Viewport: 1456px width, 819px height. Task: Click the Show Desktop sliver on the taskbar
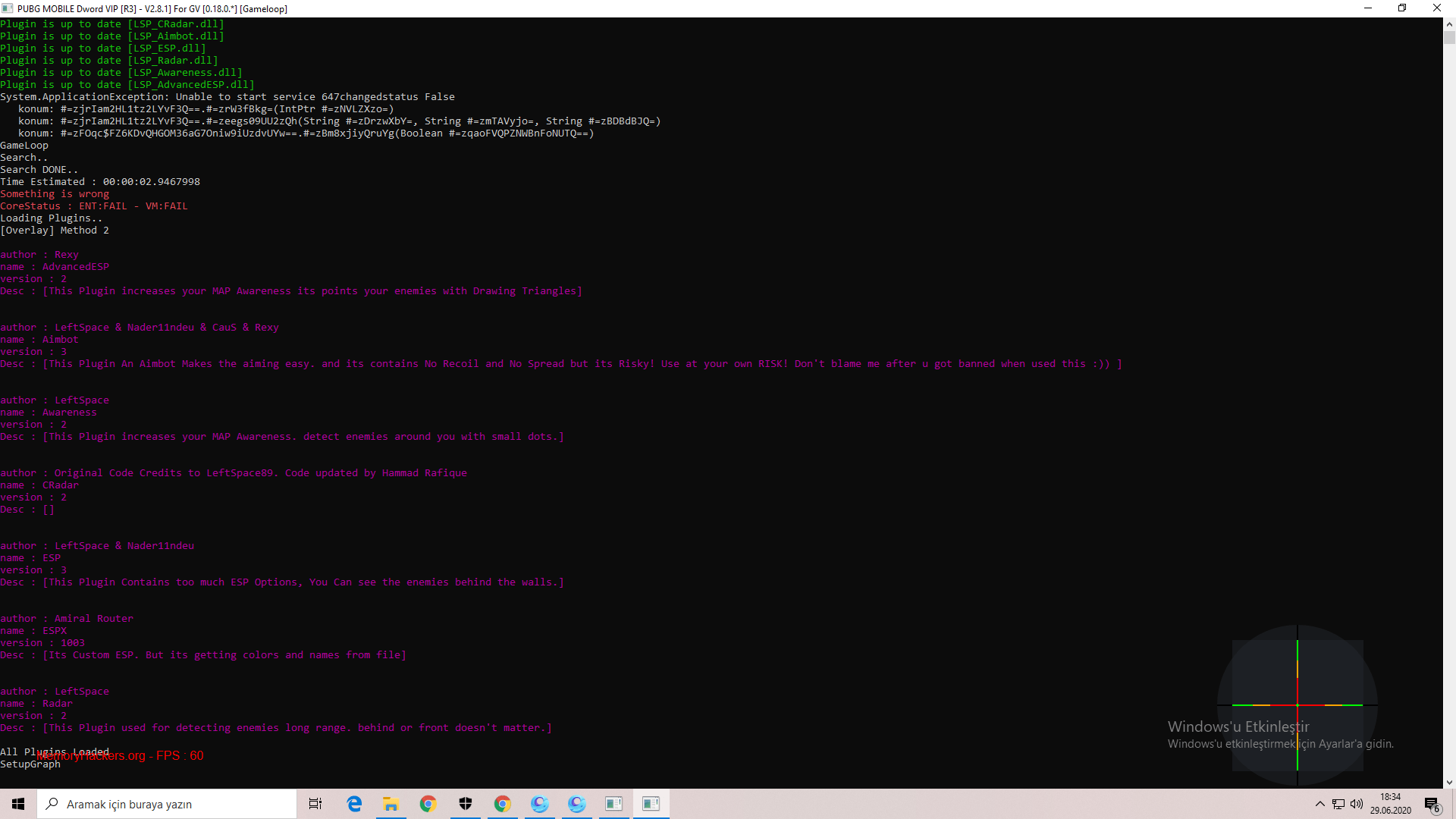(1454, 804)
